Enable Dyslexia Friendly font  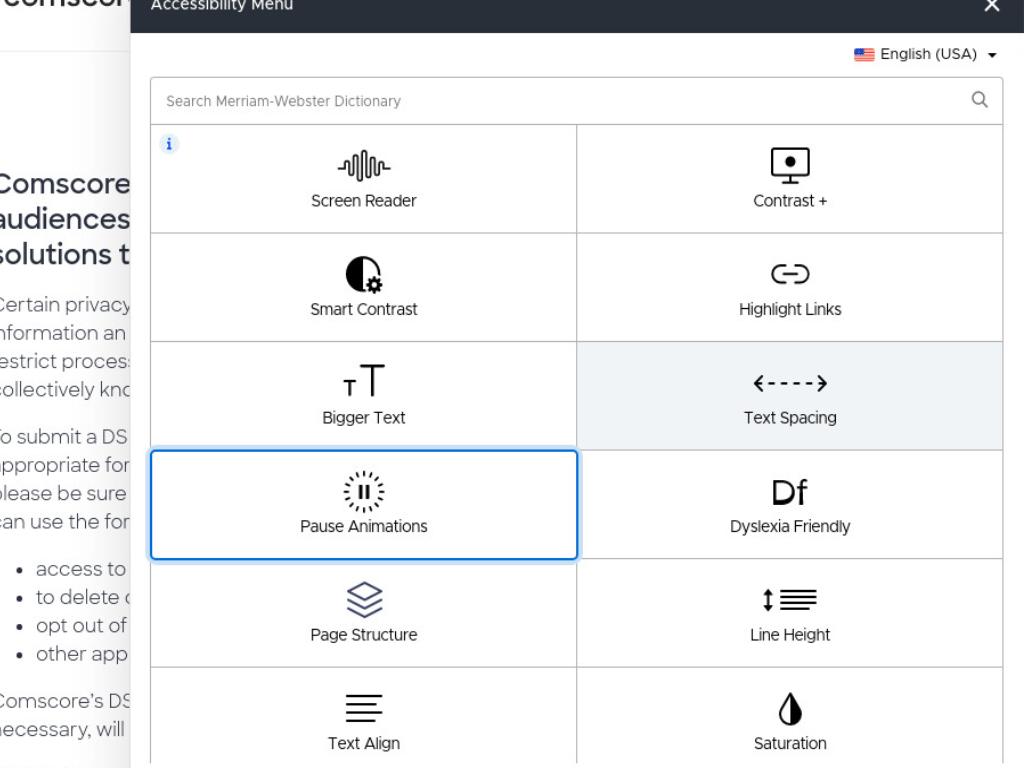[x=790, y=504]
